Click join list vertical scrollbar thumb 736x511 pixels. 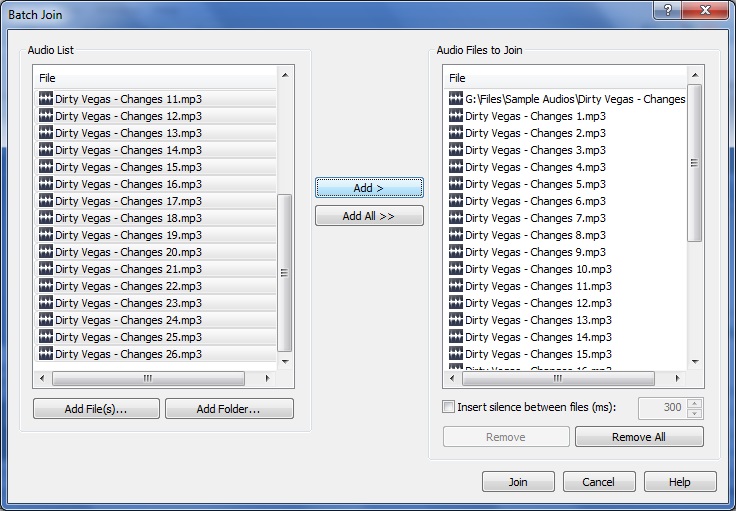point(695,163)
